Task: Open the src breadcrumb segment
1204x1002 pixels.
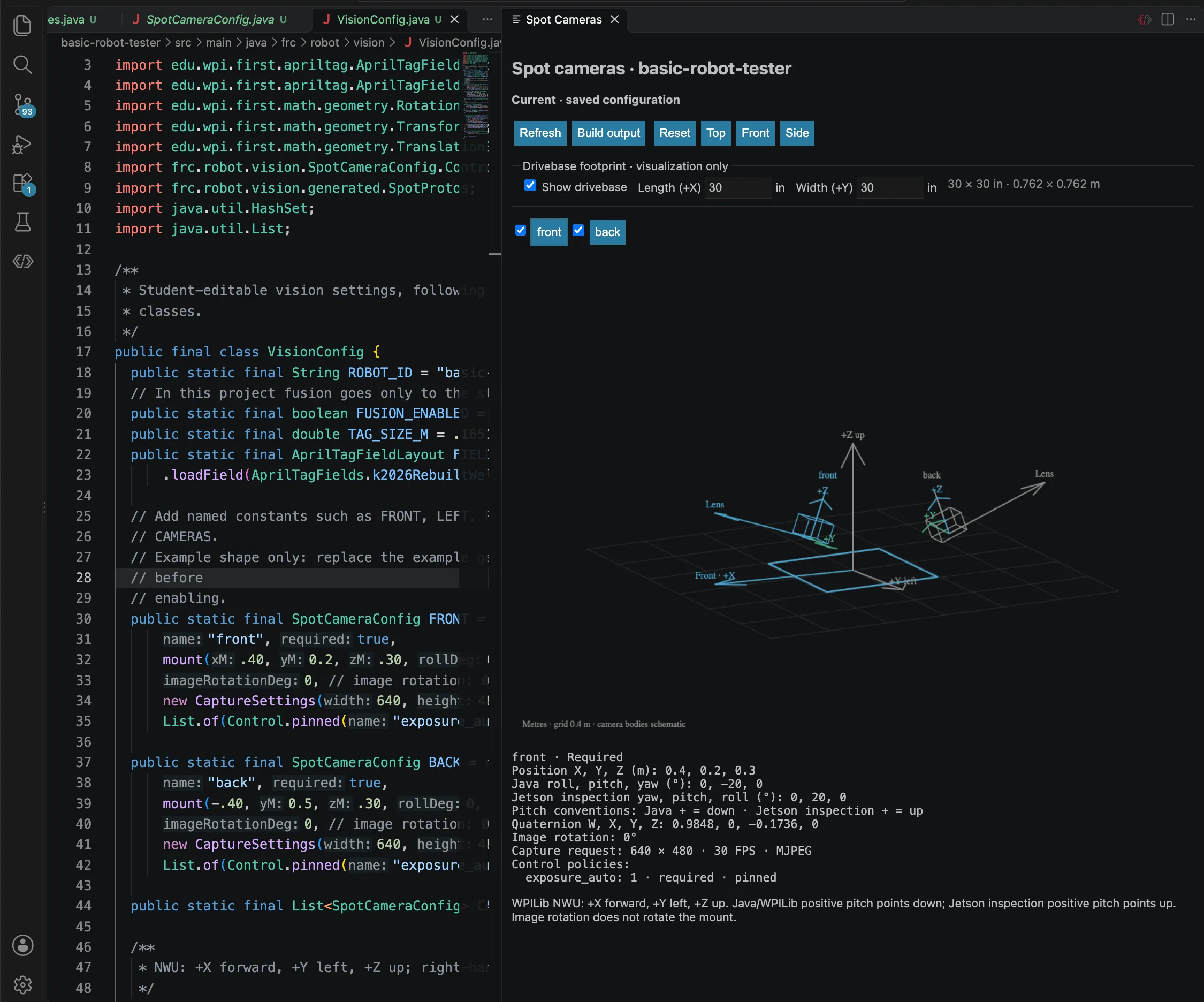Action: [x=183, y=42]
